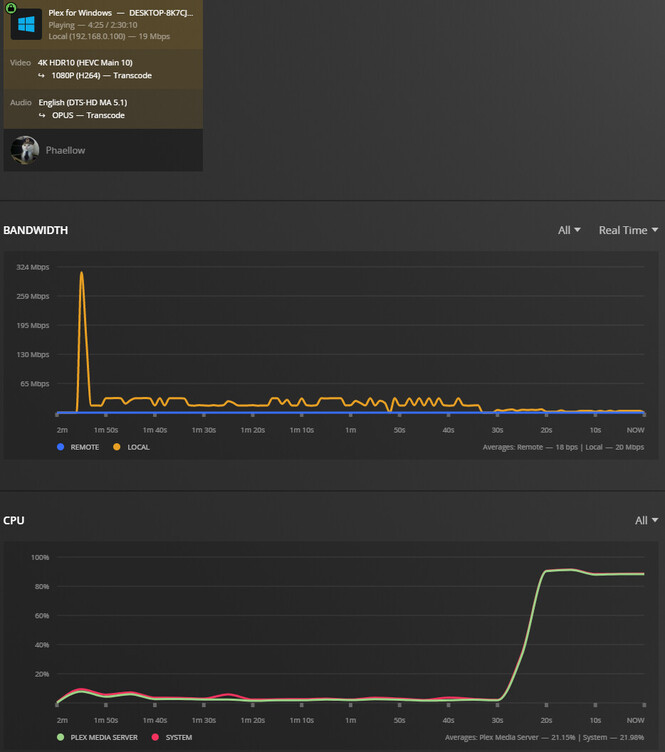
Task: Click the Local (192.168.0.100) — 19 Mbps line
Action: (x=109, y=36)
